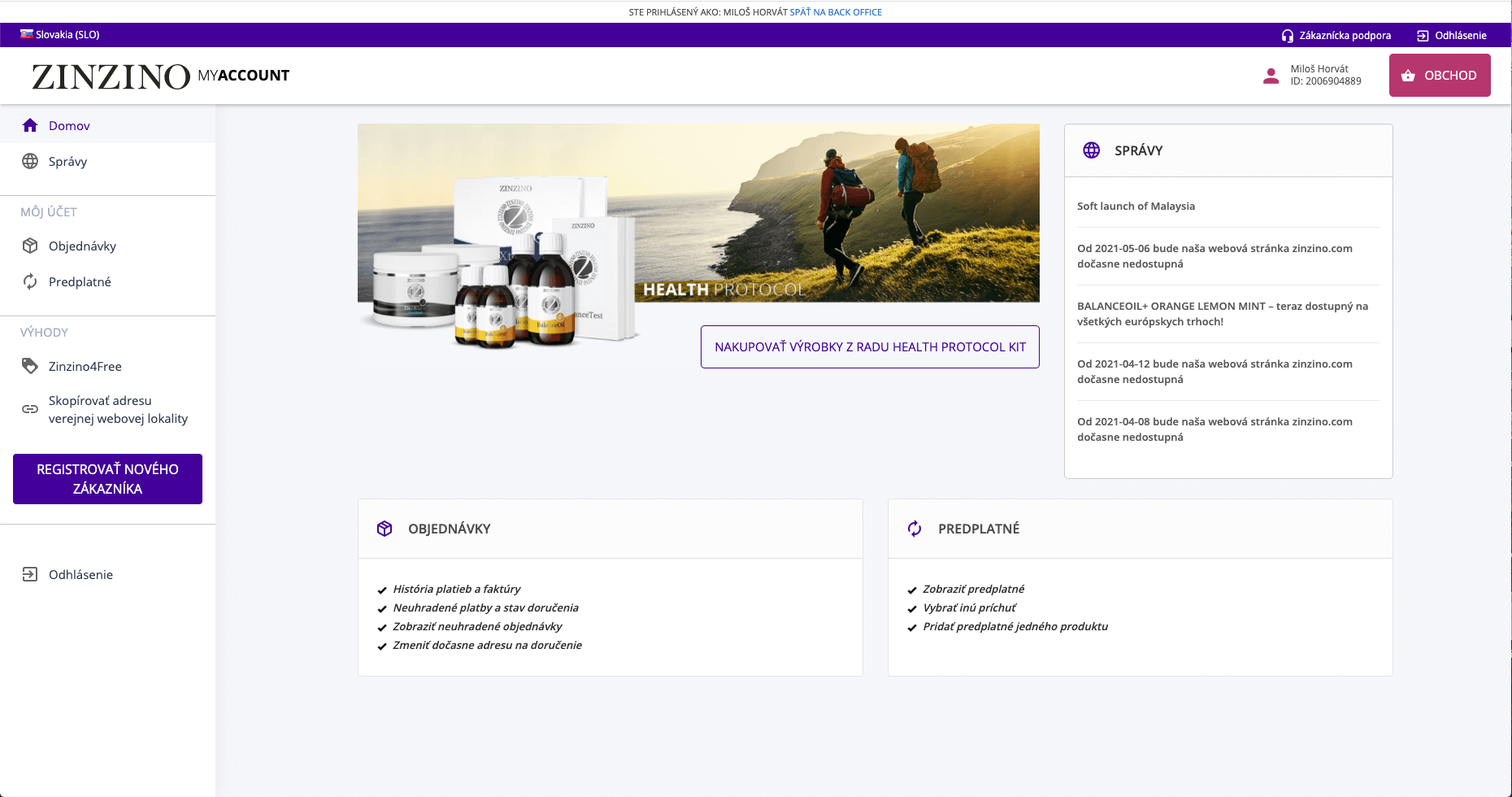Click the globe icon beside Správy in sidebar
This screenshot has width=1512, height=797.
[30, 161]
